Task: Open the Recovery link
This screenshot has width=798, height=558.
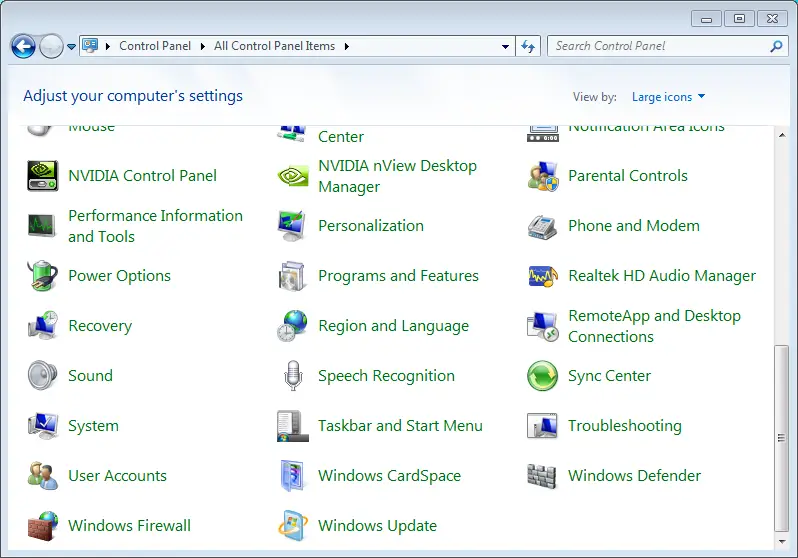Action: (x=100, y=326)
